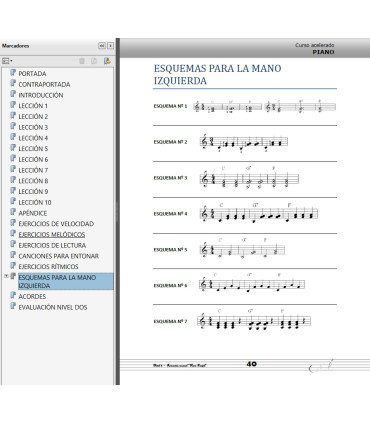370x423 pixels.
Task: Click the ESQUEMA Nº 7 label
Action: coord(170,321)
